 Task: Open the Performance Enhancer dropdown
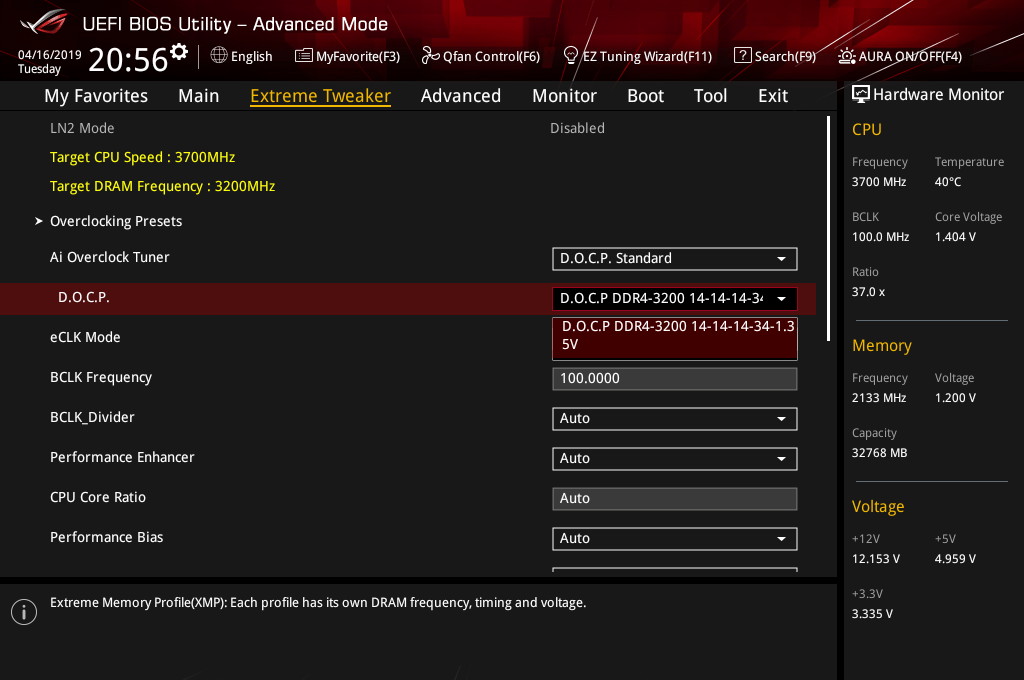pyautogui.click(x=675, y=459)
